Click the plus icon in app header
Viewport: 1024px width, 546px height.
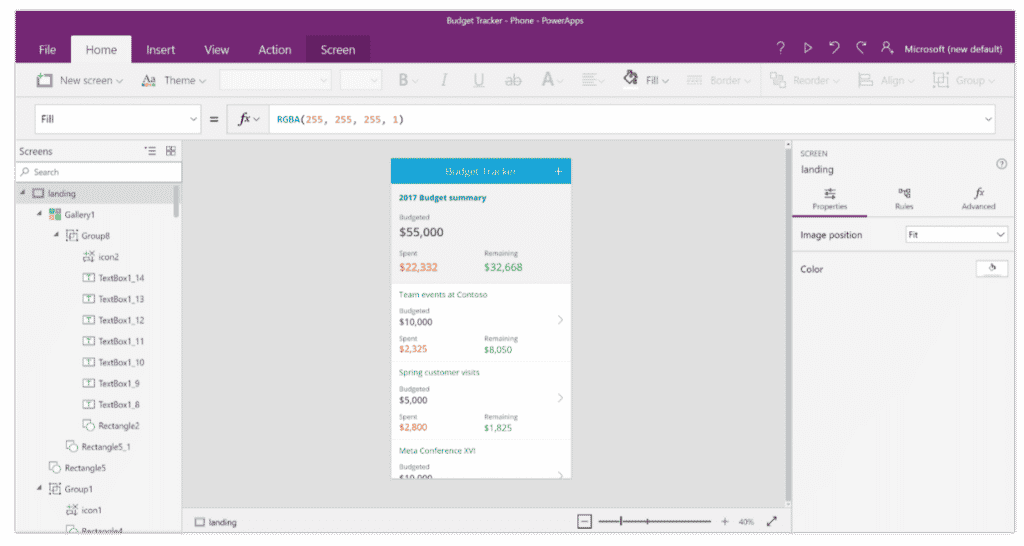[558, 171]
